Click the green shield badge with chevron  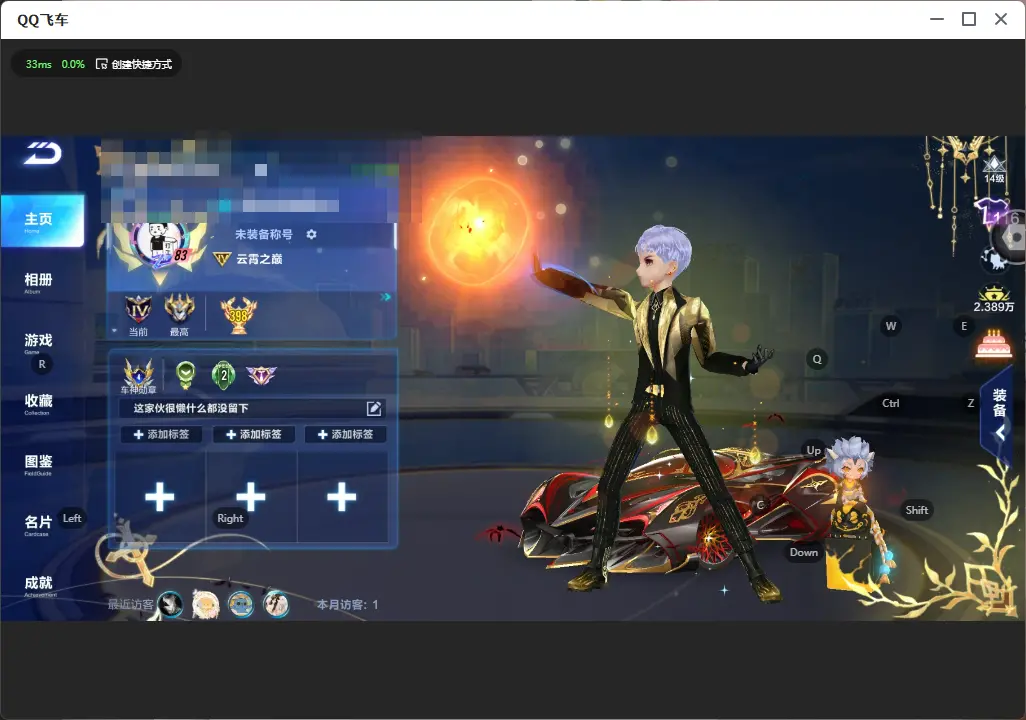[x=186, y=374]
